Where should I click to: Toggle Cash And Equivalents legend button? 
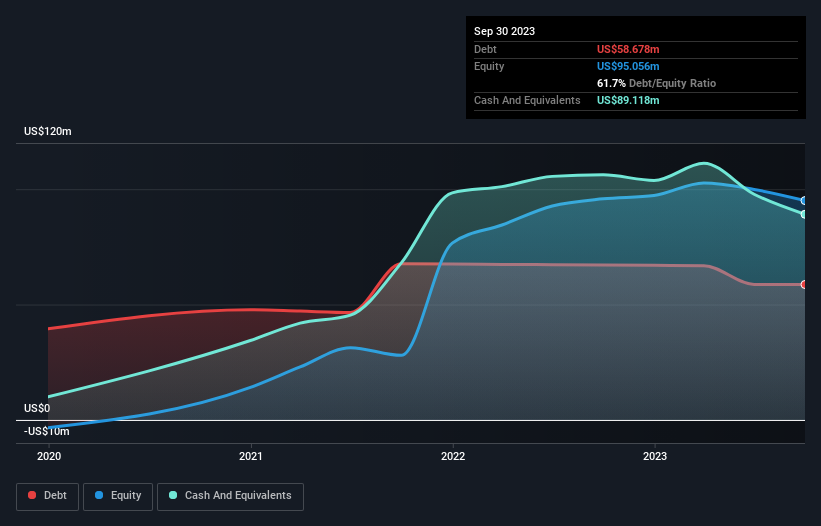coord(230,496)
